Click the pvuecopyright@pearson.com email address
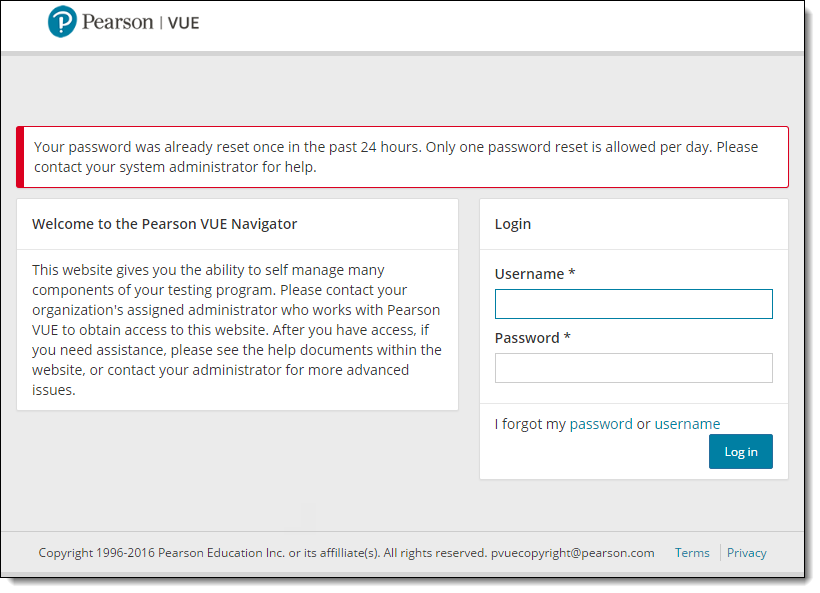The height and width of the screenshot is (593, 820). pos(573,553)
